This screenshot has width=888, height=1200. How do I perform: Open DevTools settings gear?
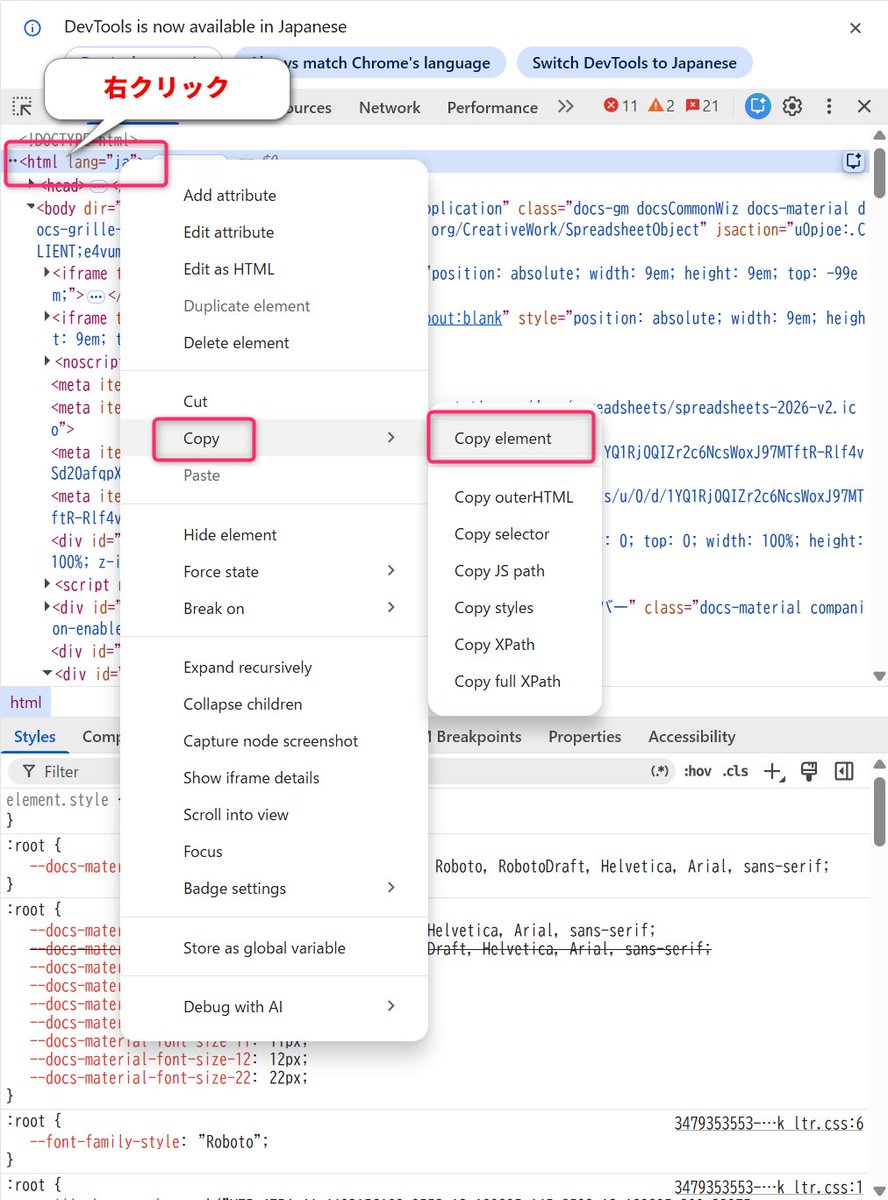[x=793, y=106]
